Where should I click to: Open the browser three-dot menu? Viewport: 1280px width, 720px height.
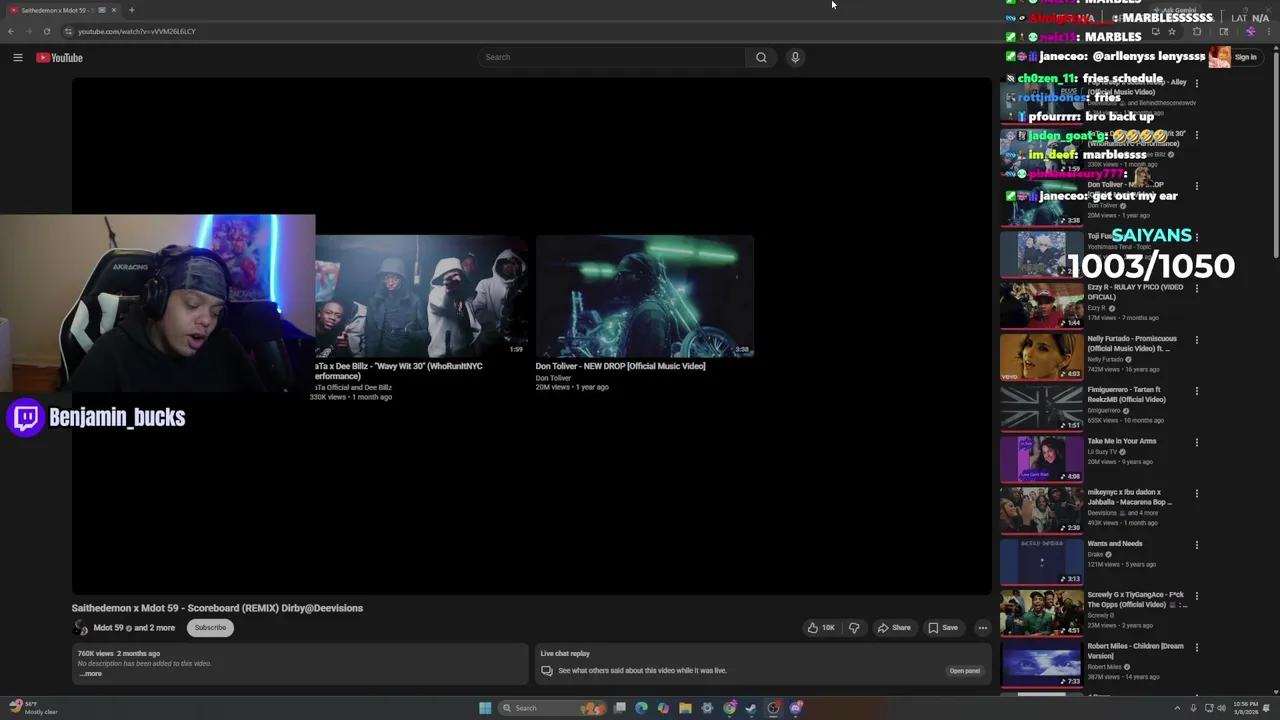point(1271,31)
